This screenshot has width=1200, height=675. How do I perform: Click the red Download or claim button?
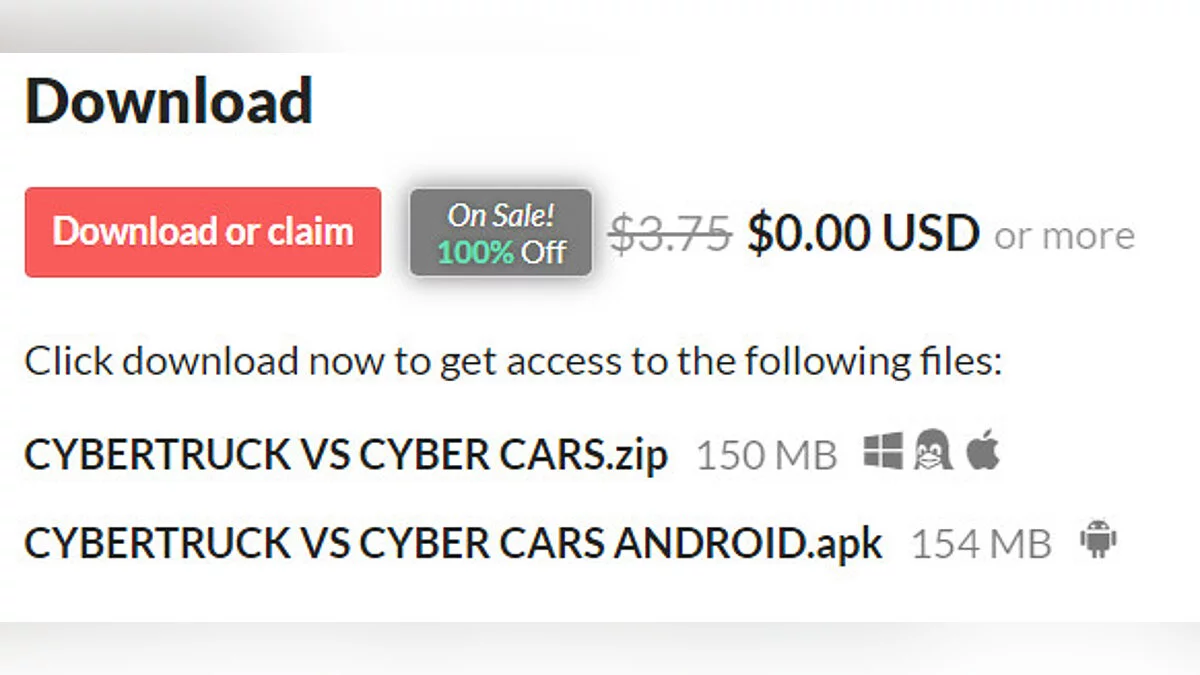pos(203,232)
